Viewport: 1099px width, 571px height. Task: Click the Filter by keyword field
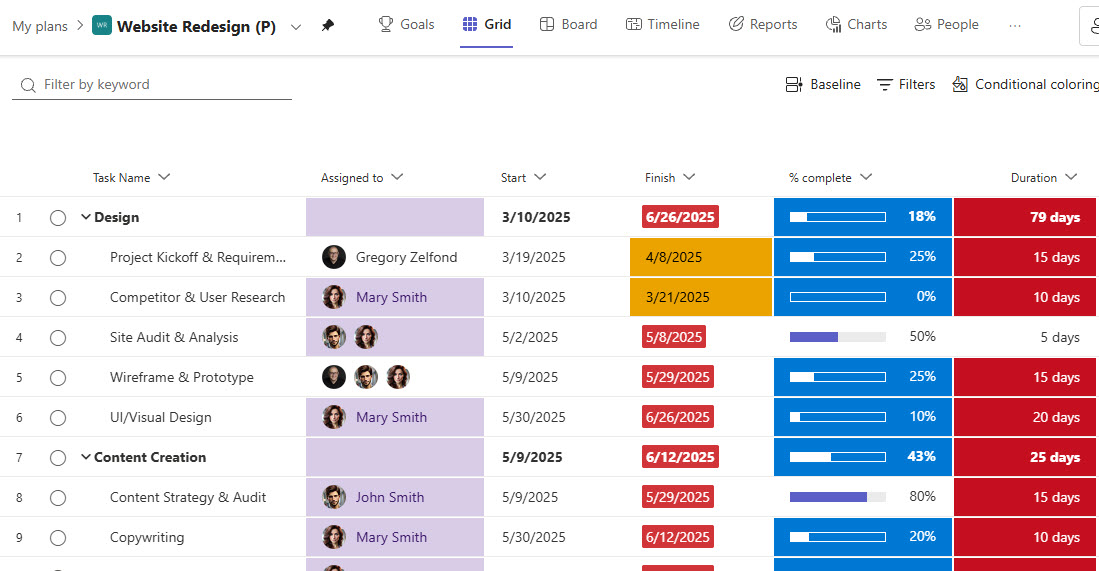point(152,85)
